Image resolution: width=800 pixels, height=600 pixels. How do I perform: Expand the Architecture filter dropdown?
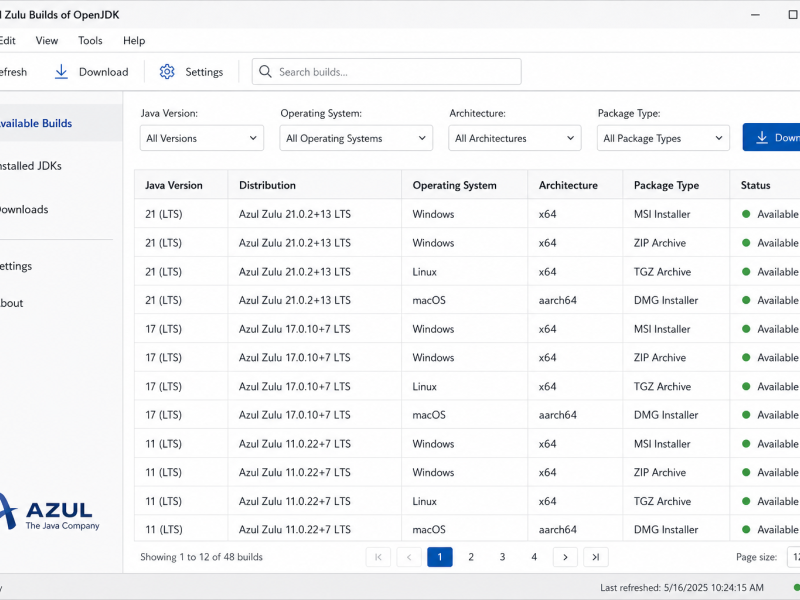(515, 138)
